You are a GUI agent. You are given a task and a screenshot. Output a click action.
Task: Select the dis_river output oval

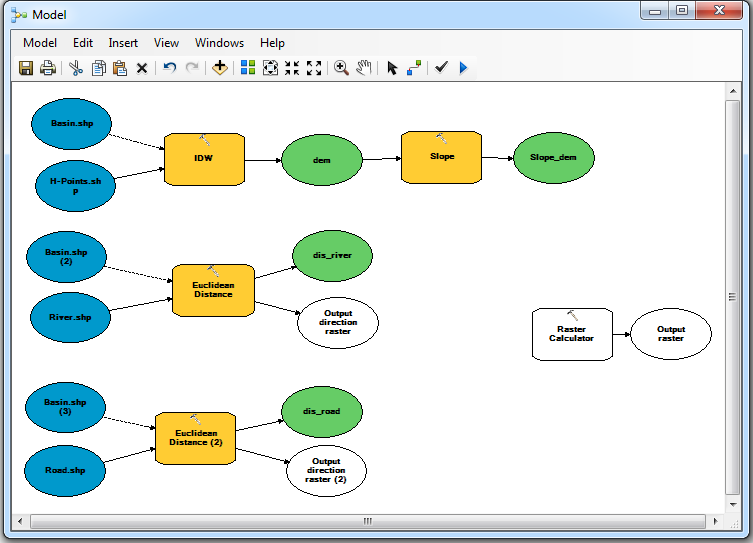pyautogui.click(x=332, y=256)
